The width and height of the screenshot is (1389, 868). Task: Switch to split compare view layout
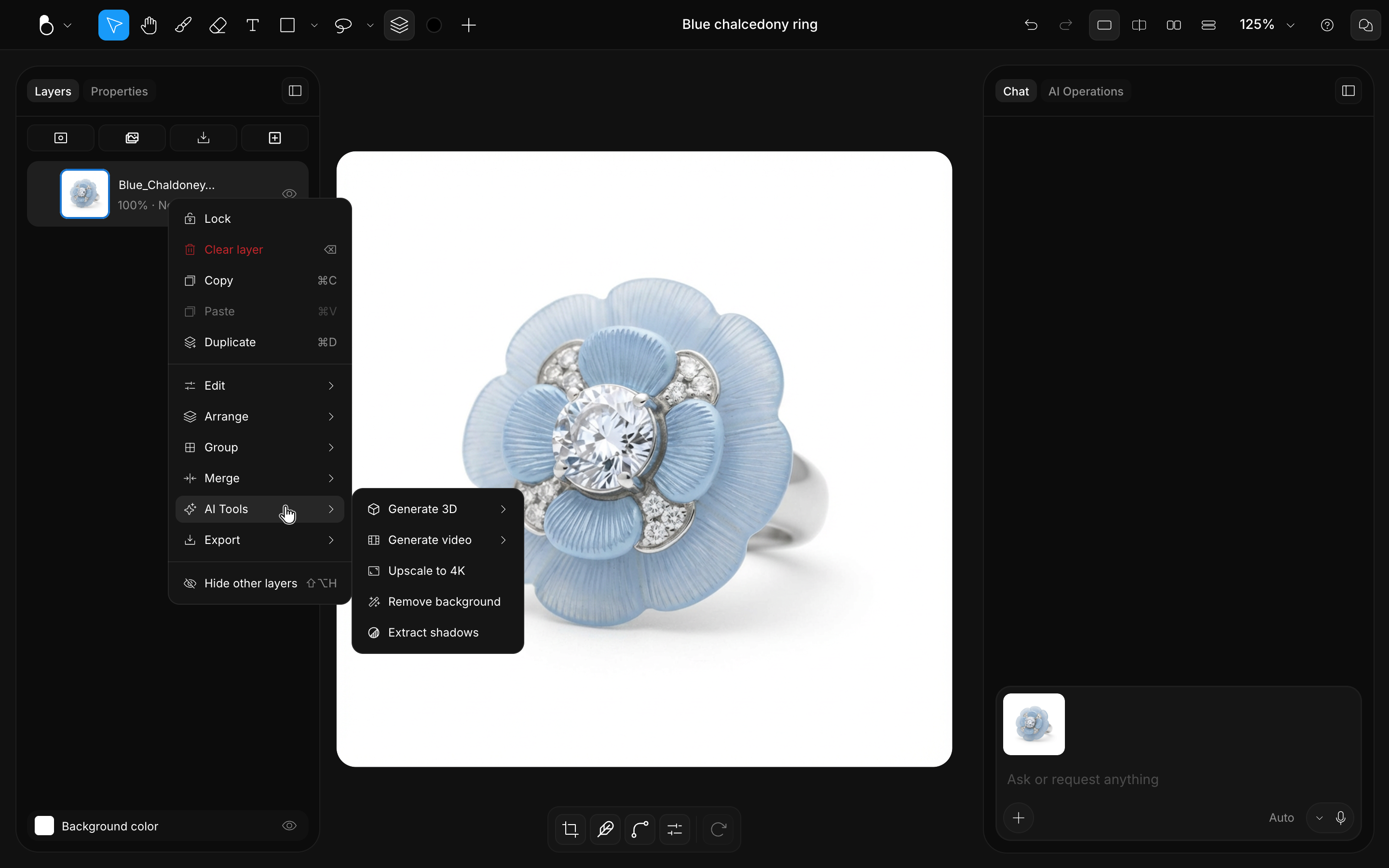click(1139, 25)
